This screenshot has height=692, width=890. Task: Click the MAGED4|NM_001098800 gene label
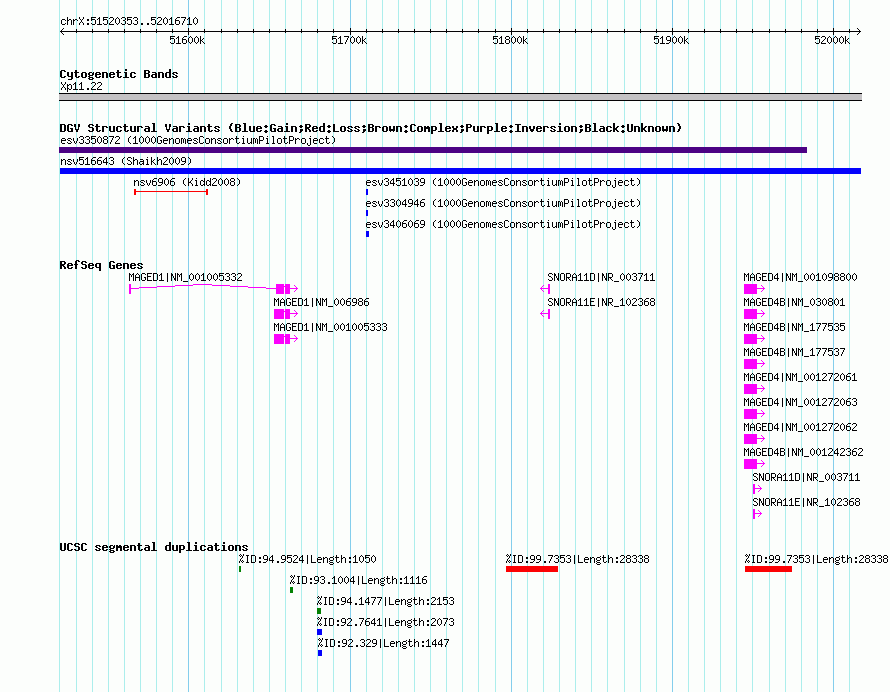pyautogui.click(x=800, y=277)
